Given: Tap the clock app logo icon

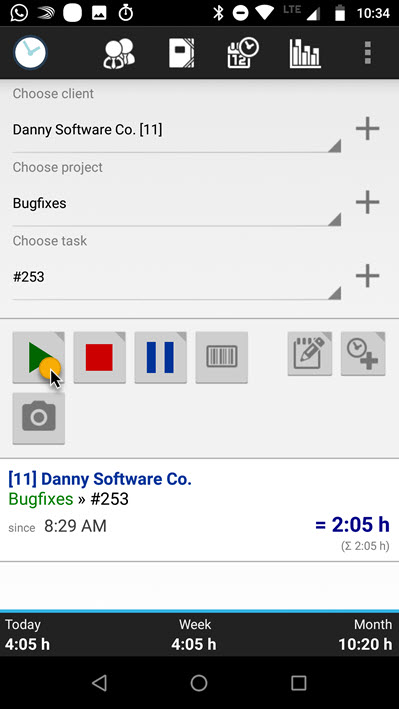Looking at the screenshot, I should [30, 53].
